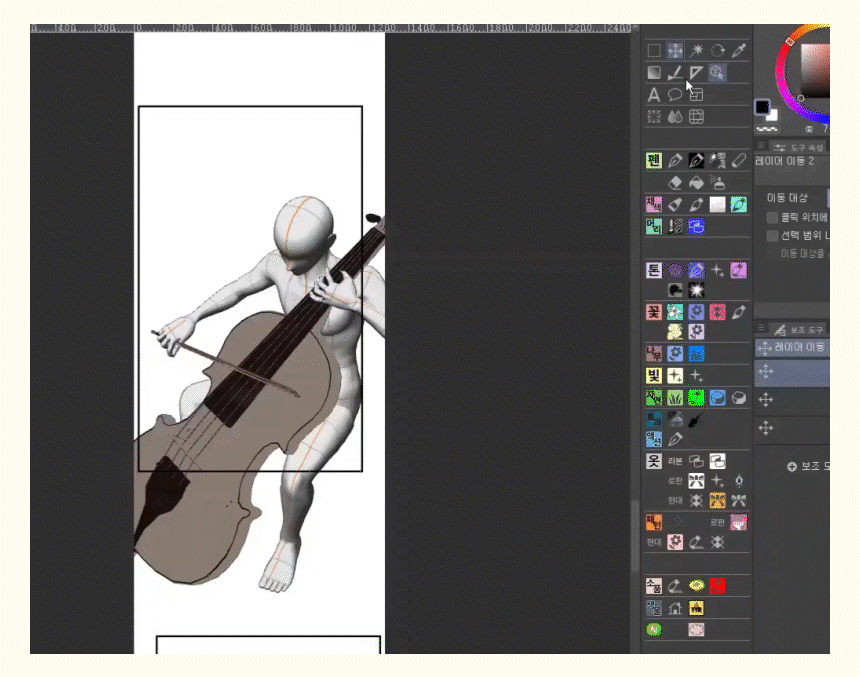Select the Move Layer tool

(x=675, y=50)
